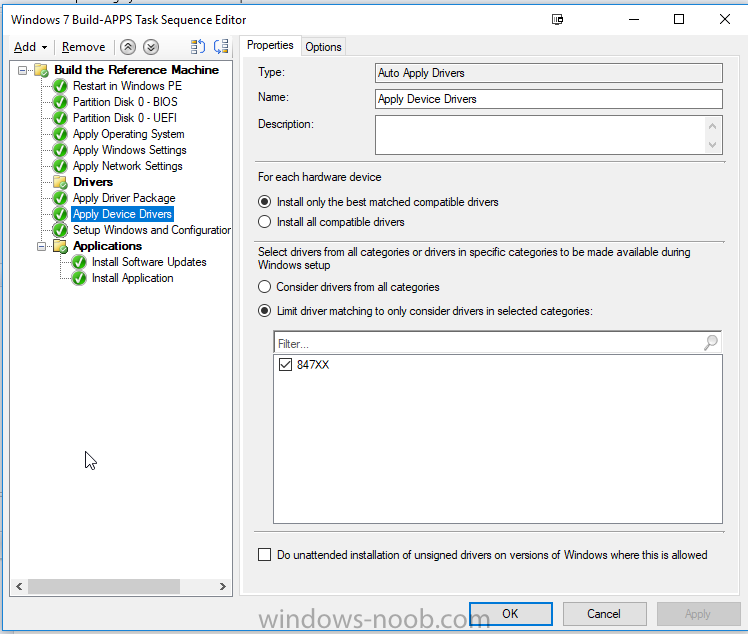Click the tree horizontal scrollbar thumb
This screenshot has width=748, height=634.
tap(104, 586)
